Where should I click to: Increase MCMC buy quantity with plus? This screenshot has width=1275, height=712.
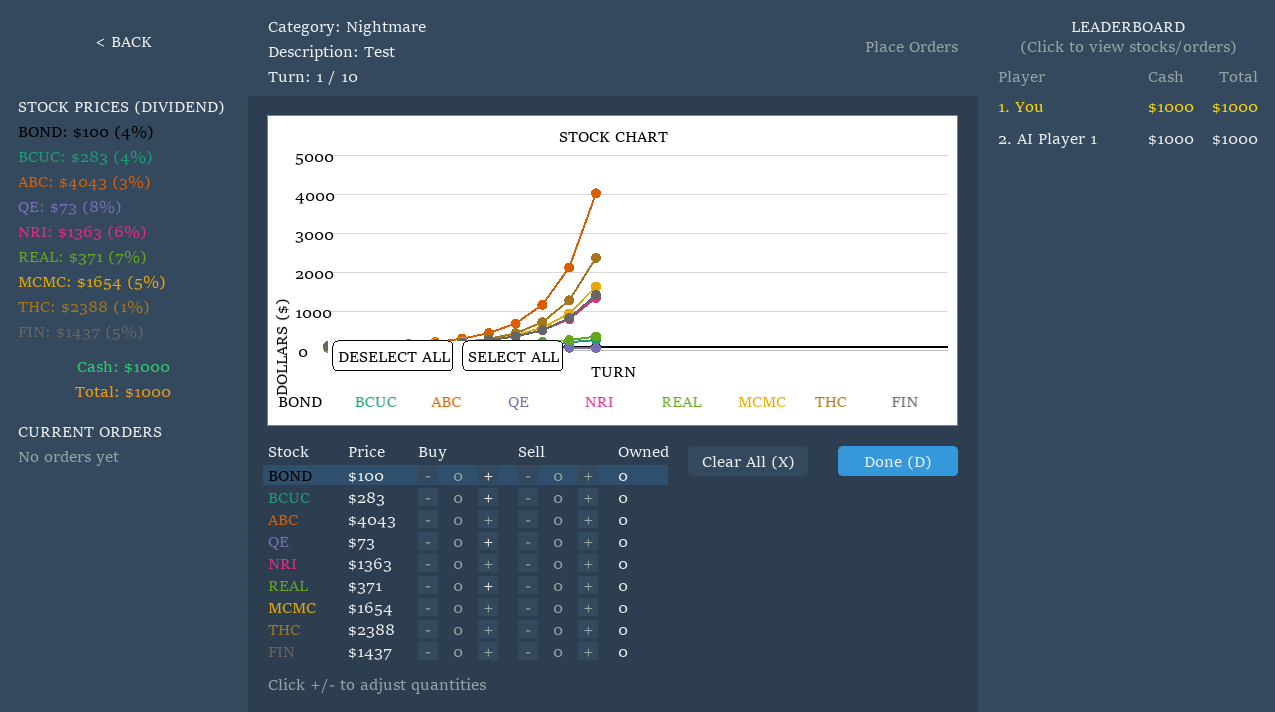click(488, 608)
